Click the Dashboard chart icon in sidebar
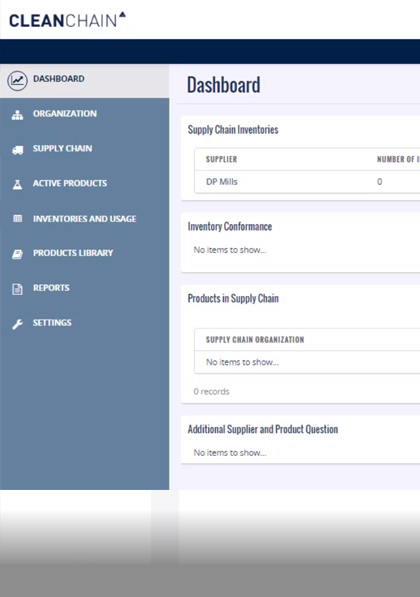Screen dimensions: 420x597 tap(17, 80)
